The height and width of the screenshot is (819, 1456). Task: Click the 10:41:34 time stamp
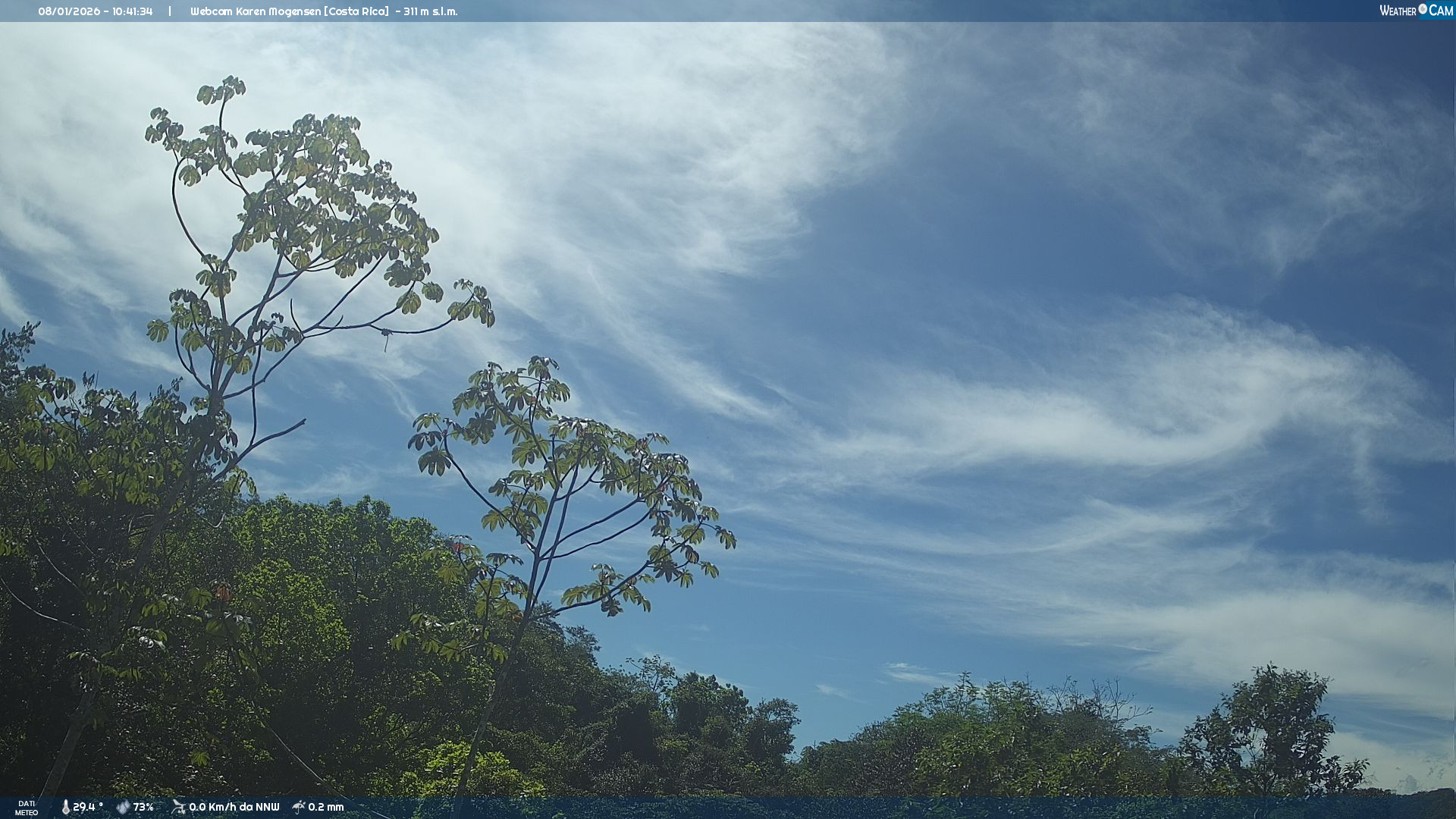pos(132,11)
